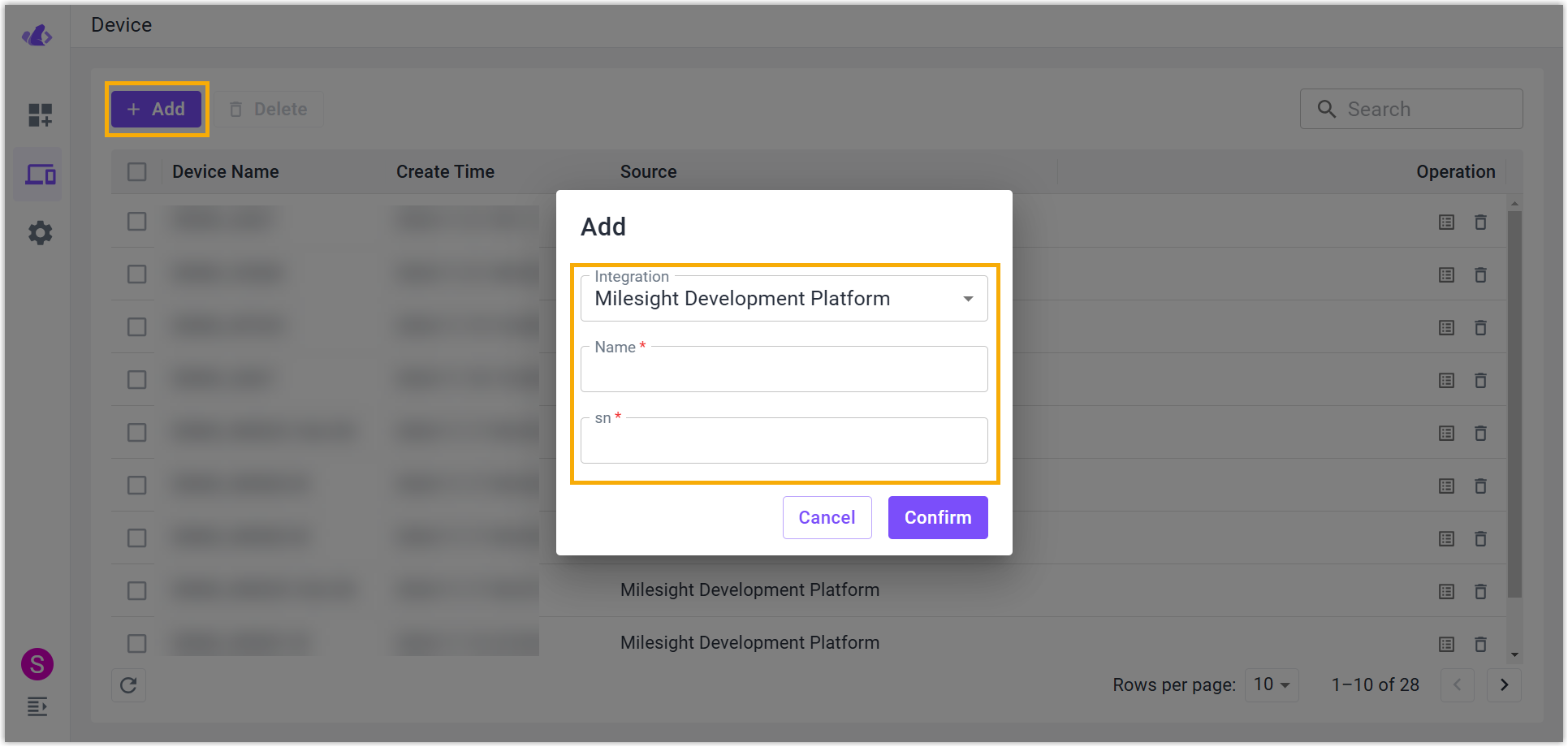Screen dimensions: 1568x747
Task: Change rows per page dropdown
Action: pyautogui.click(x=1272, y=684)
